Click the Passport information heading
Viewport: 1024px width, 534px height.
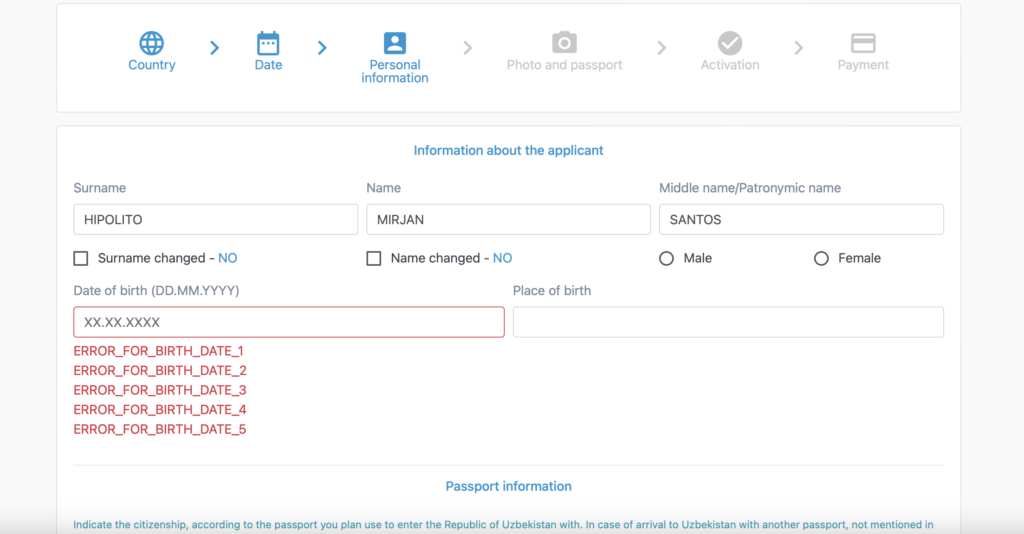point(508,486)
